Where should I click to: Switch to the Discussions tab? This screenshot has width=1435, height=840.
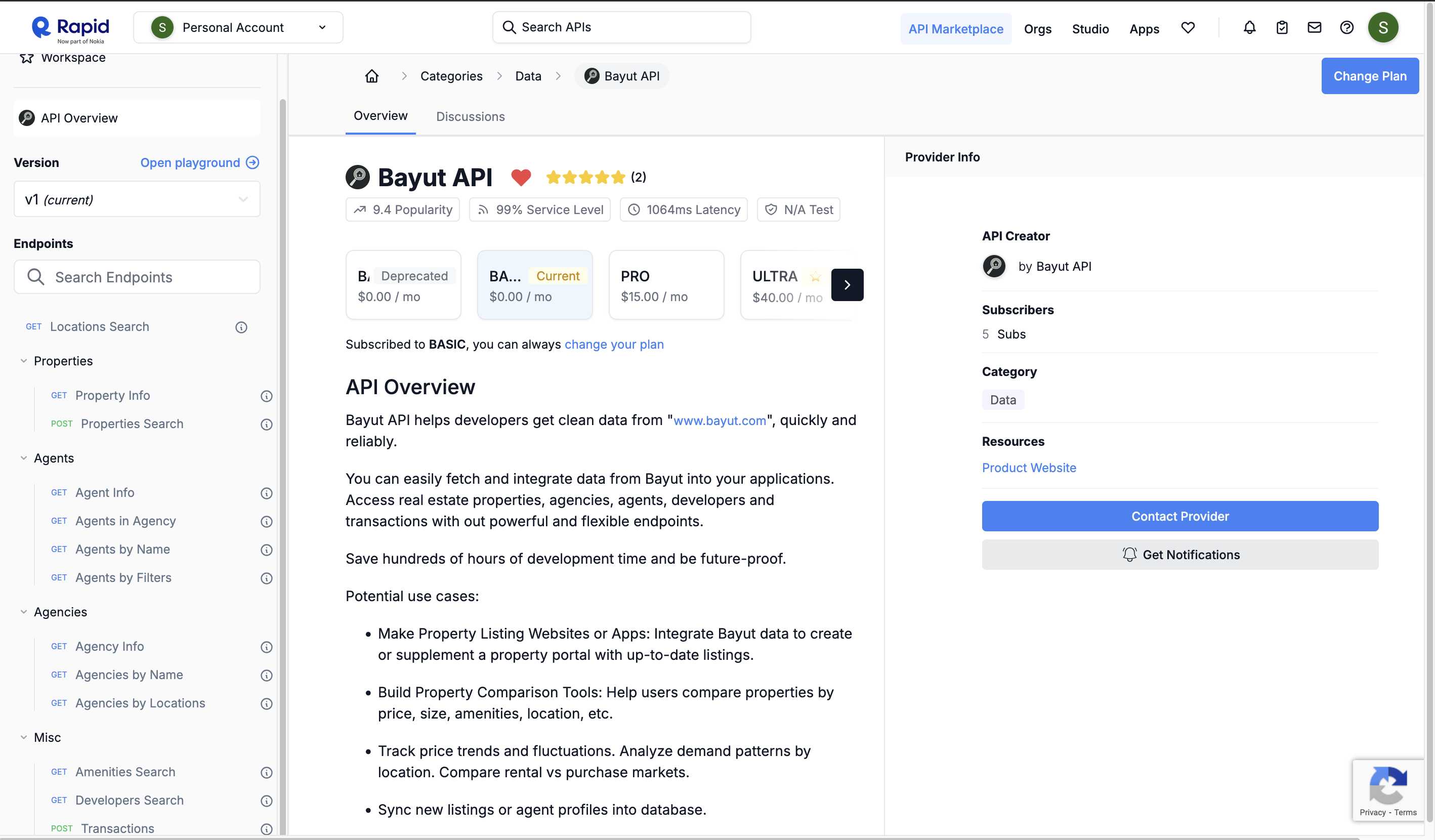click(471, 116)
